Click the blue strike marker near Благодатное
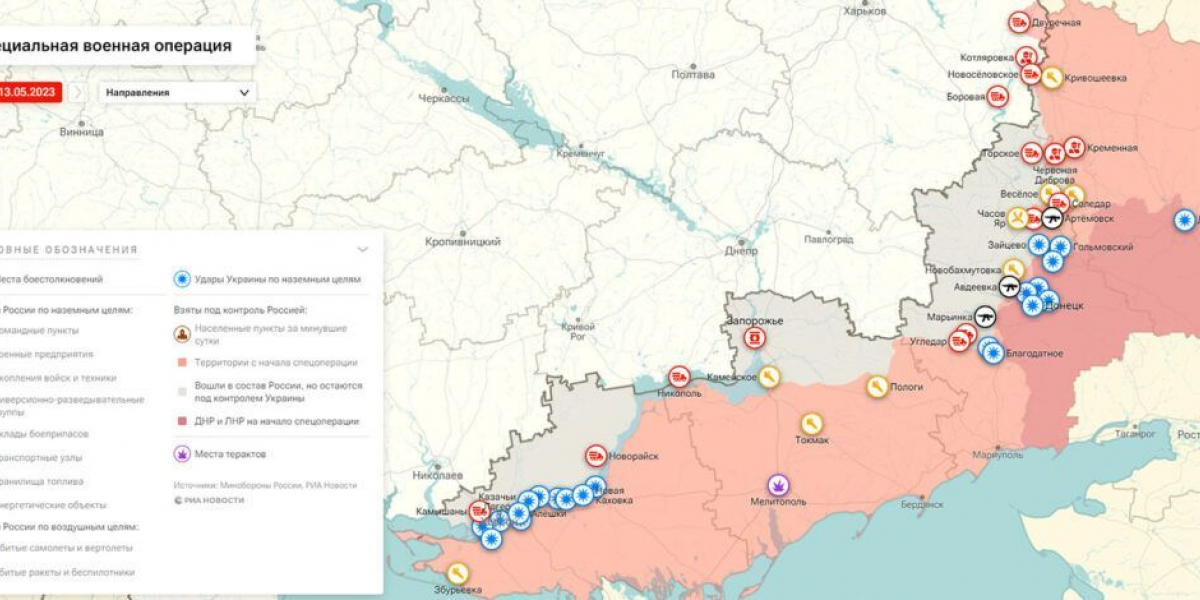 point(992,352)
